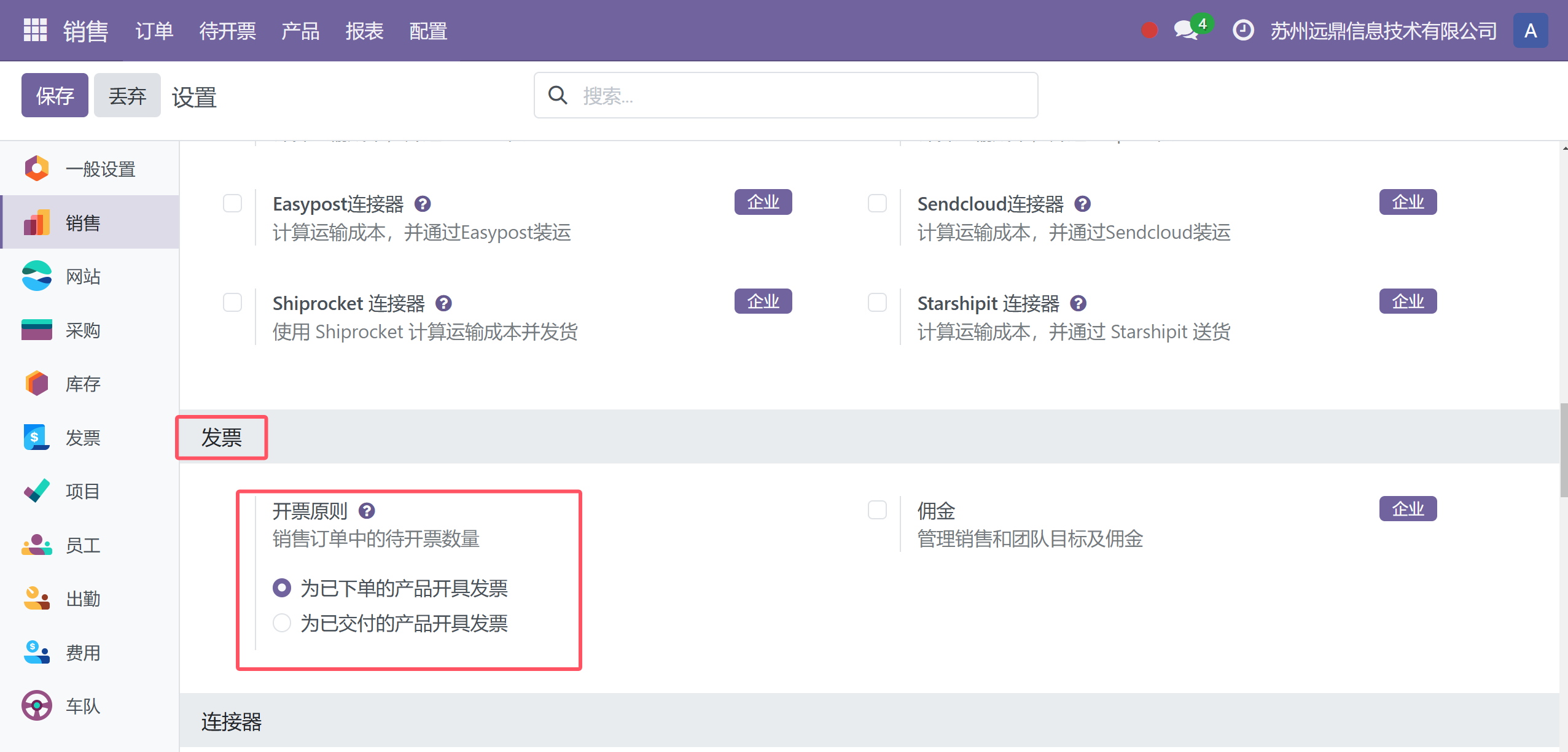Click the 保存 button

click(55, 96)
